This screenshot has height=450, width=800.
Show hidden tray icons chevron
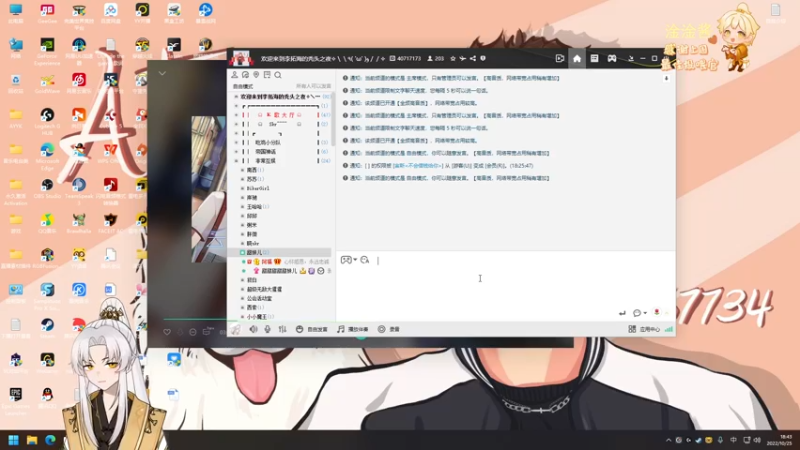click(668, 440)
